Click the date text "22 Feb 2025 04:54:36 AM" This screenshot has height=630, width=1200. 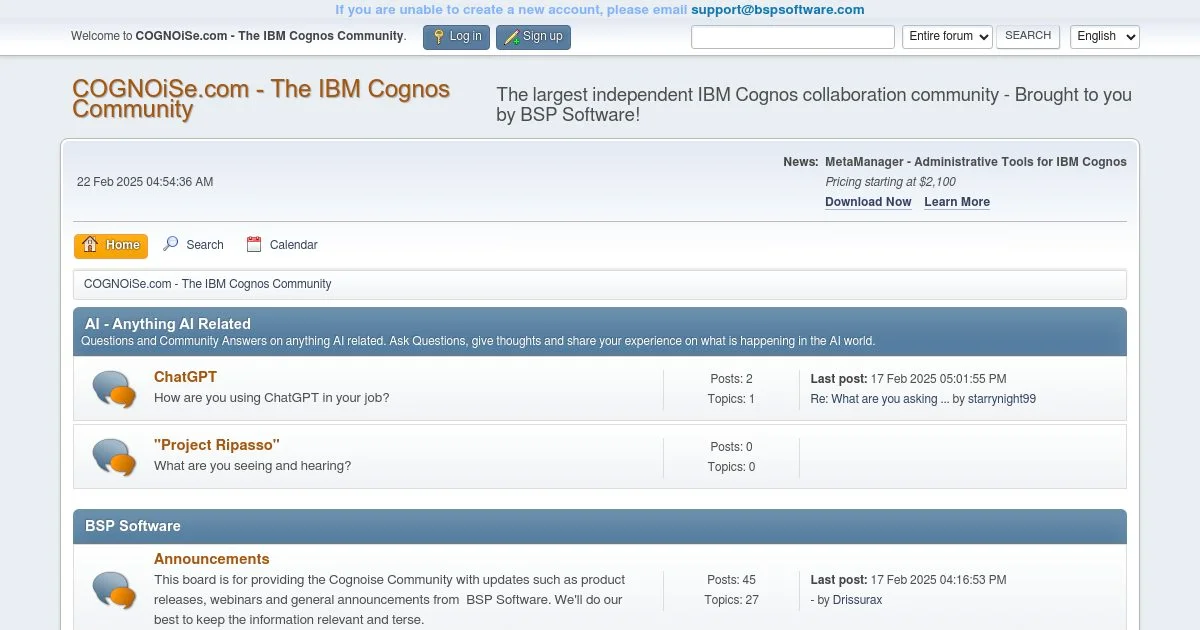click(145, 182)
